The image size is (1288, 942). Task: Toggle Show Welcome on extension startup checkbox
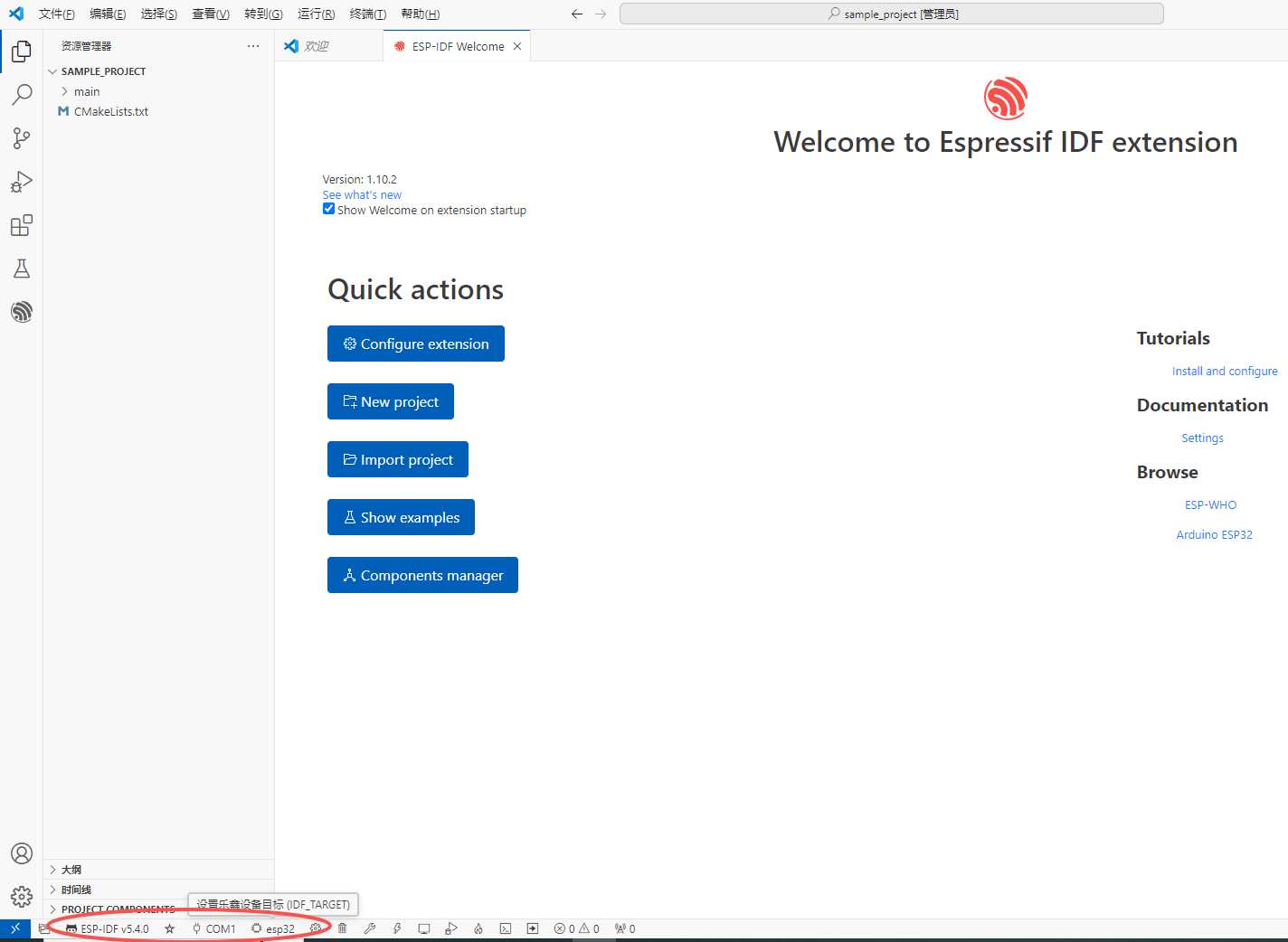click(x=328, y=209)
